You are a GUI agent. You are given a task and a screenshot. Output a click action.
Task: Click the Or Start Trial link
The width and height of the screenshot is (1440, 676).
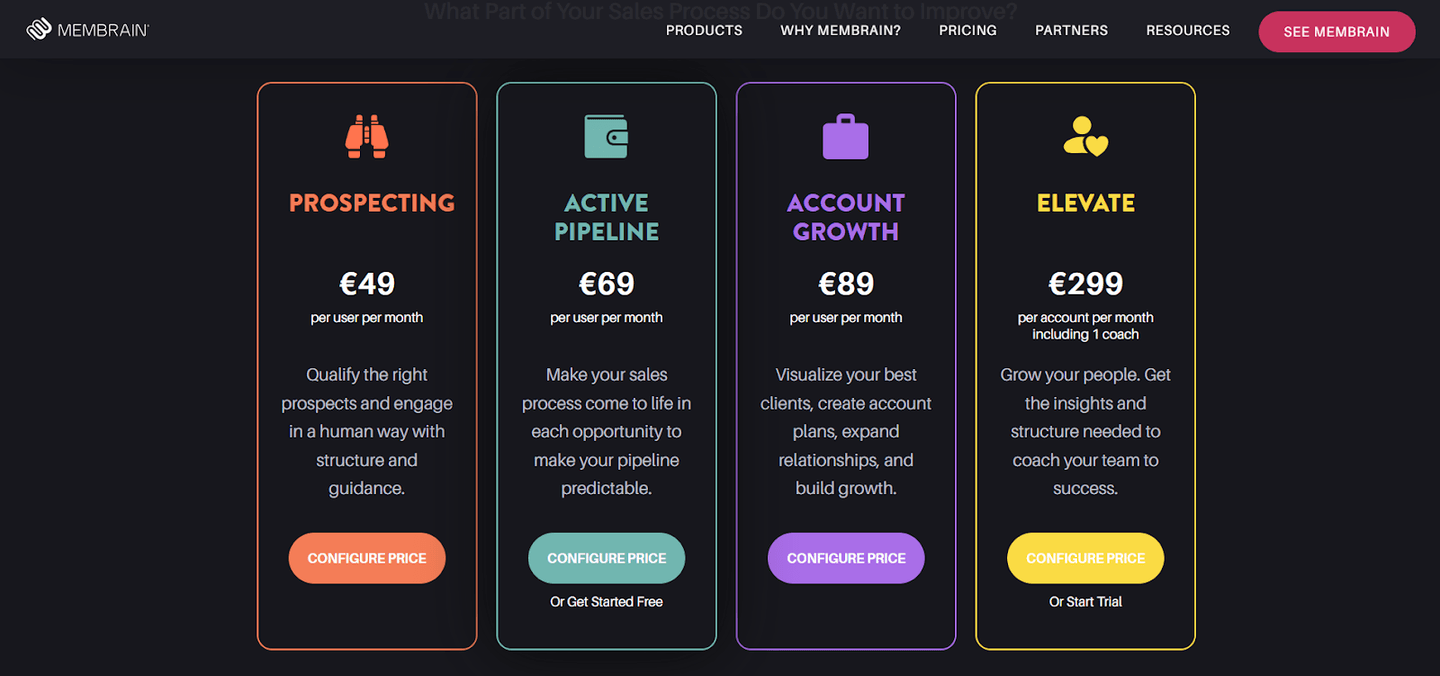[x=1086, y=602]
